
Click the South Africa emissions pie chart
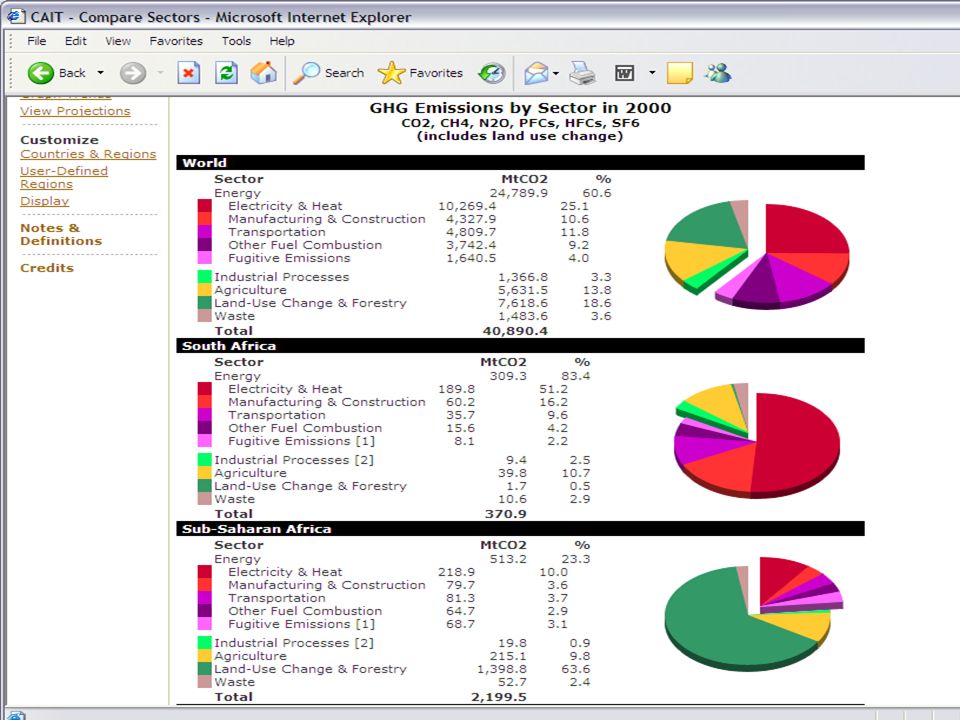click(757, 440)
